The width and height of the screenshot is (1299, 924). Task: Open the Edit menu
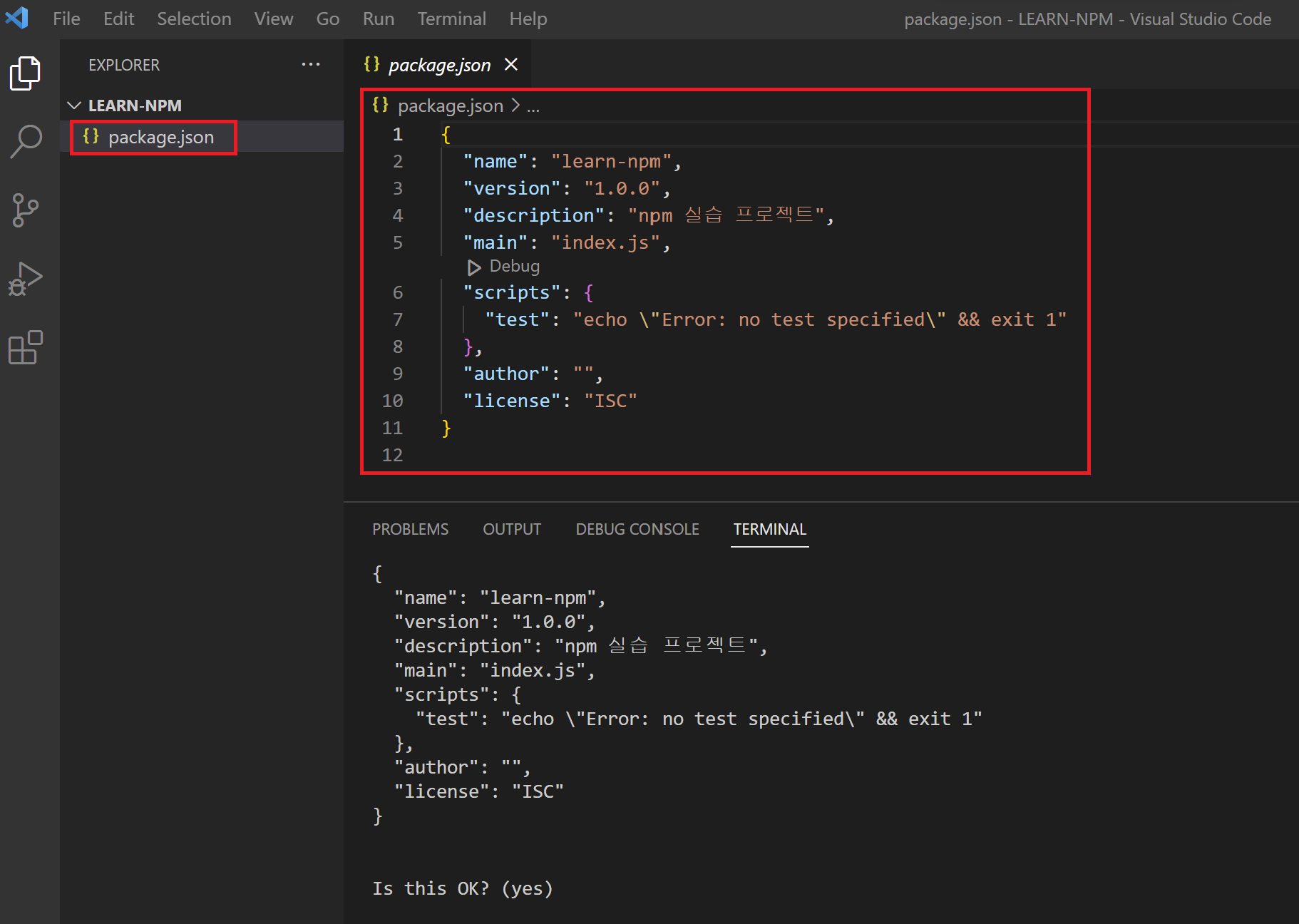(118, 19)
